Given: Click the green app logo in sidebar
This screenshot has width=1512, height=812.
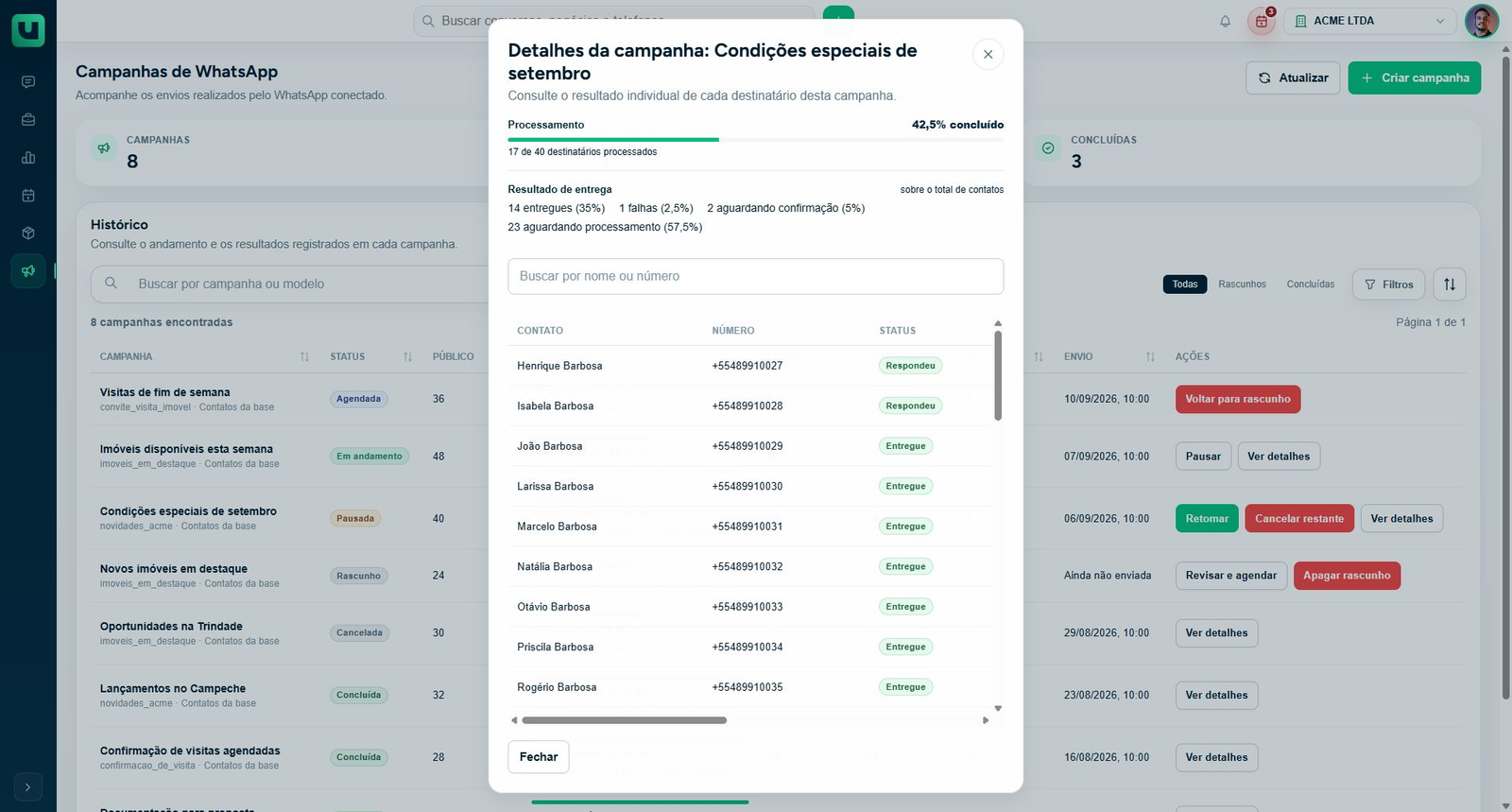Looking at the screenshot, I should [x=28, y=30].
